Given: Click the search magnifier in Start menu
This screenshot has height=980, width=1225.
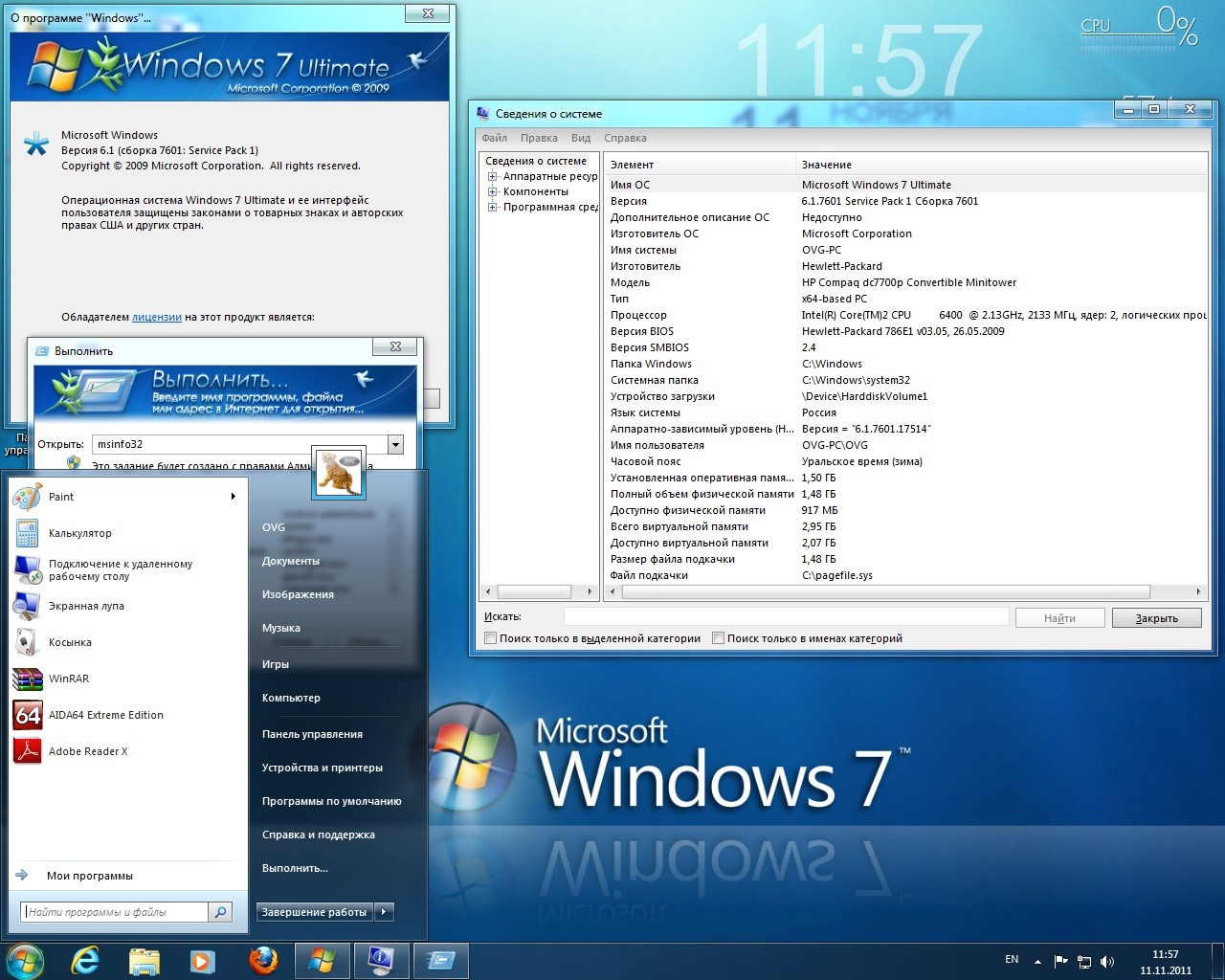Looking at the screenshot, I should 220,912.
